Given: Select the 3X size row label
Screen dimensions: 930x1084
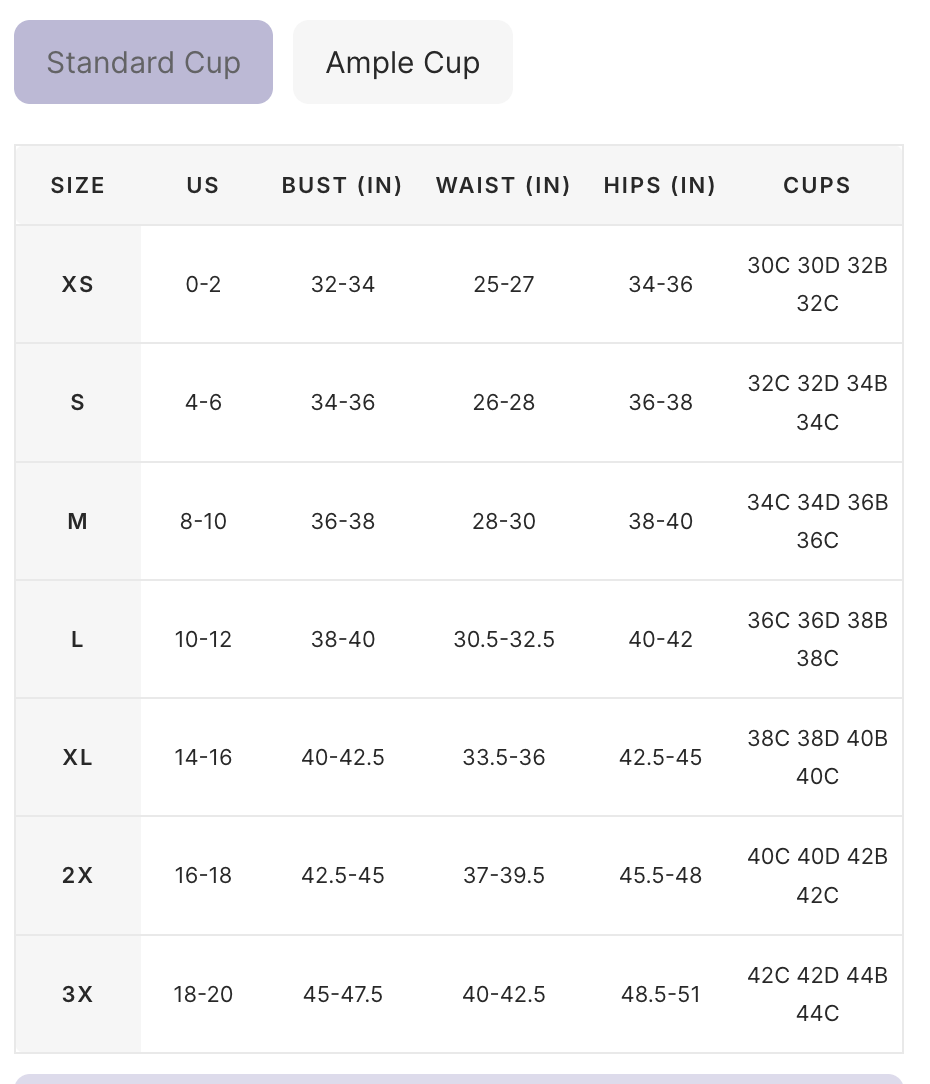Looking at the screenshot, I should point(77,994).
